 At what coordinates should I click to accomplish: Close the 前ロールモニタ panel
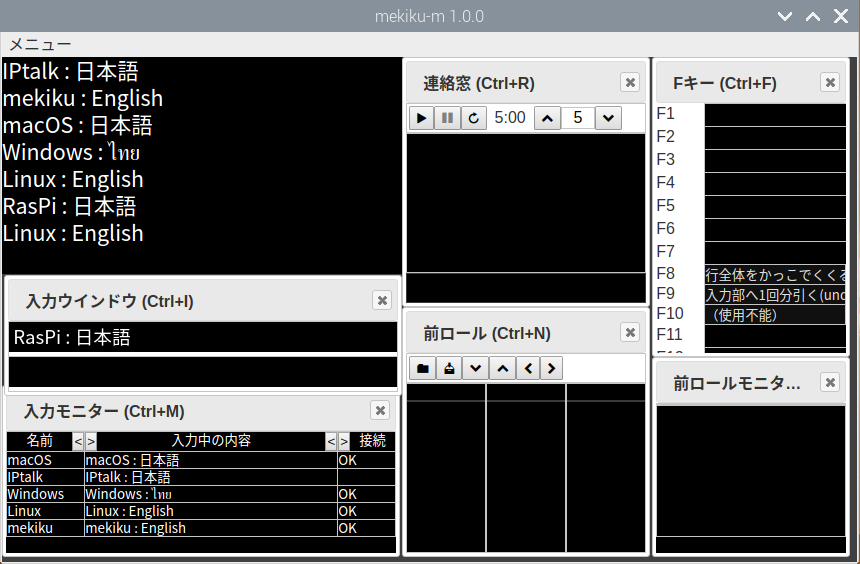point(830,382)
